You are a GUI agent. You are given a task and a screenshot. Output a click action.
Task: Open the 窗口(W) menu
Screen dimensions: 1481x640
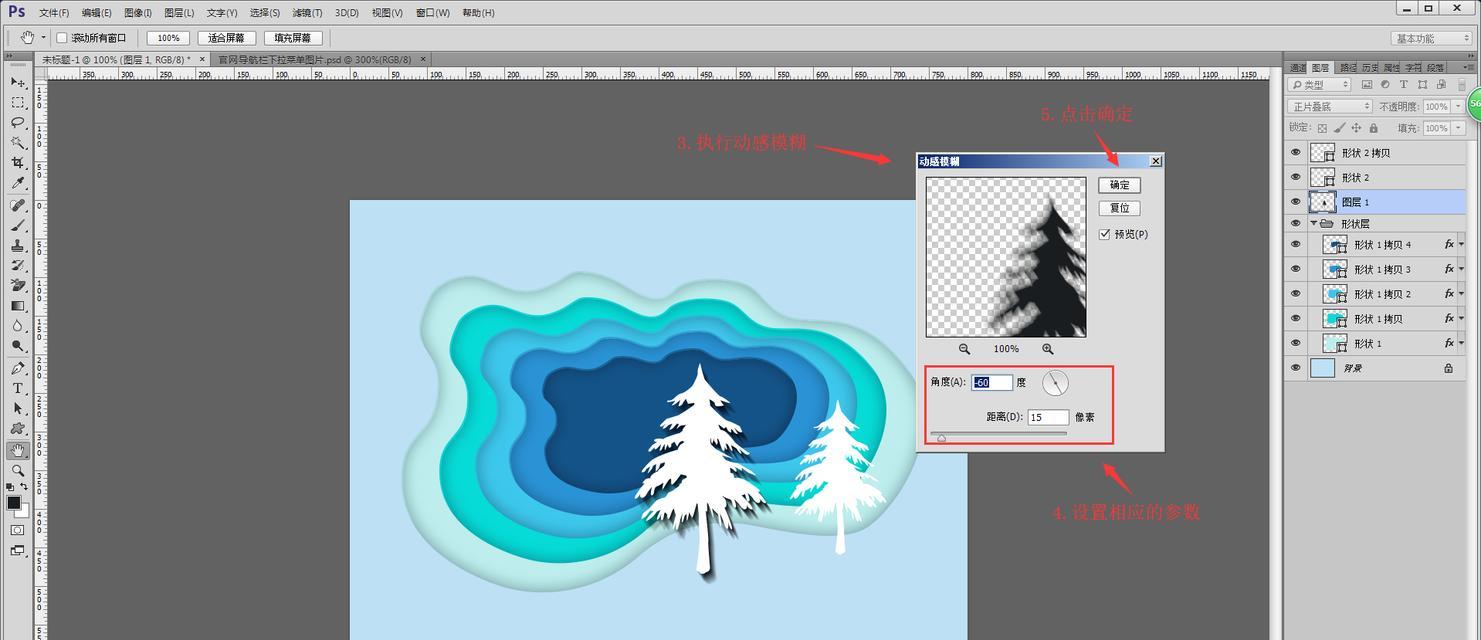pos(433,13)
